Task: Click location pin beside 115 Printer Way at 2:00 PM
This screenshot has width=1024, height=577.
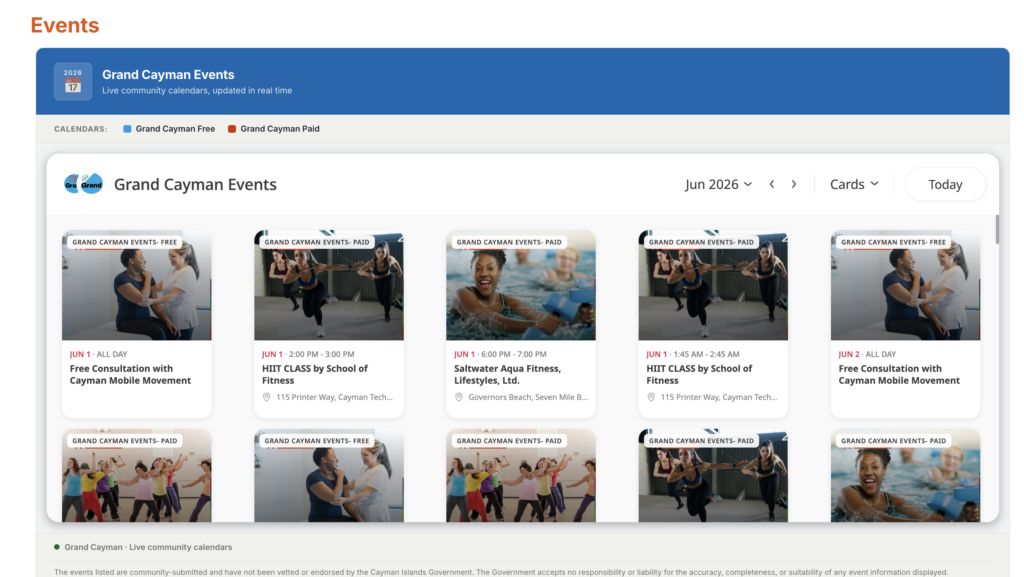Action: 266,397
